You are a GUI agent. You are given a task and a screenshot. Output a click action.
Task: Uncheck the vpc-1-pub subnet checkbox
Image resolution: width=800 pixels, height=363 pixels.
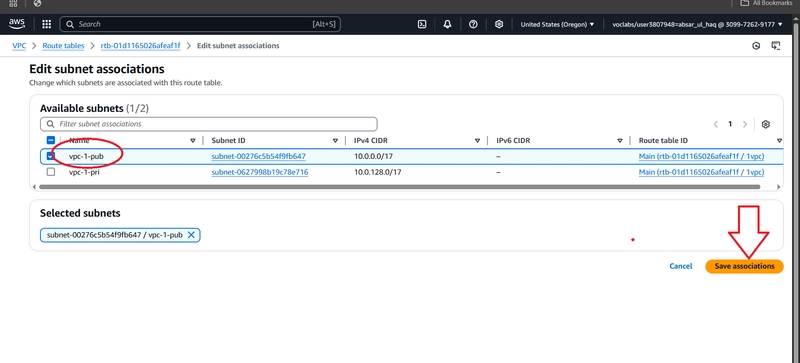51,156
